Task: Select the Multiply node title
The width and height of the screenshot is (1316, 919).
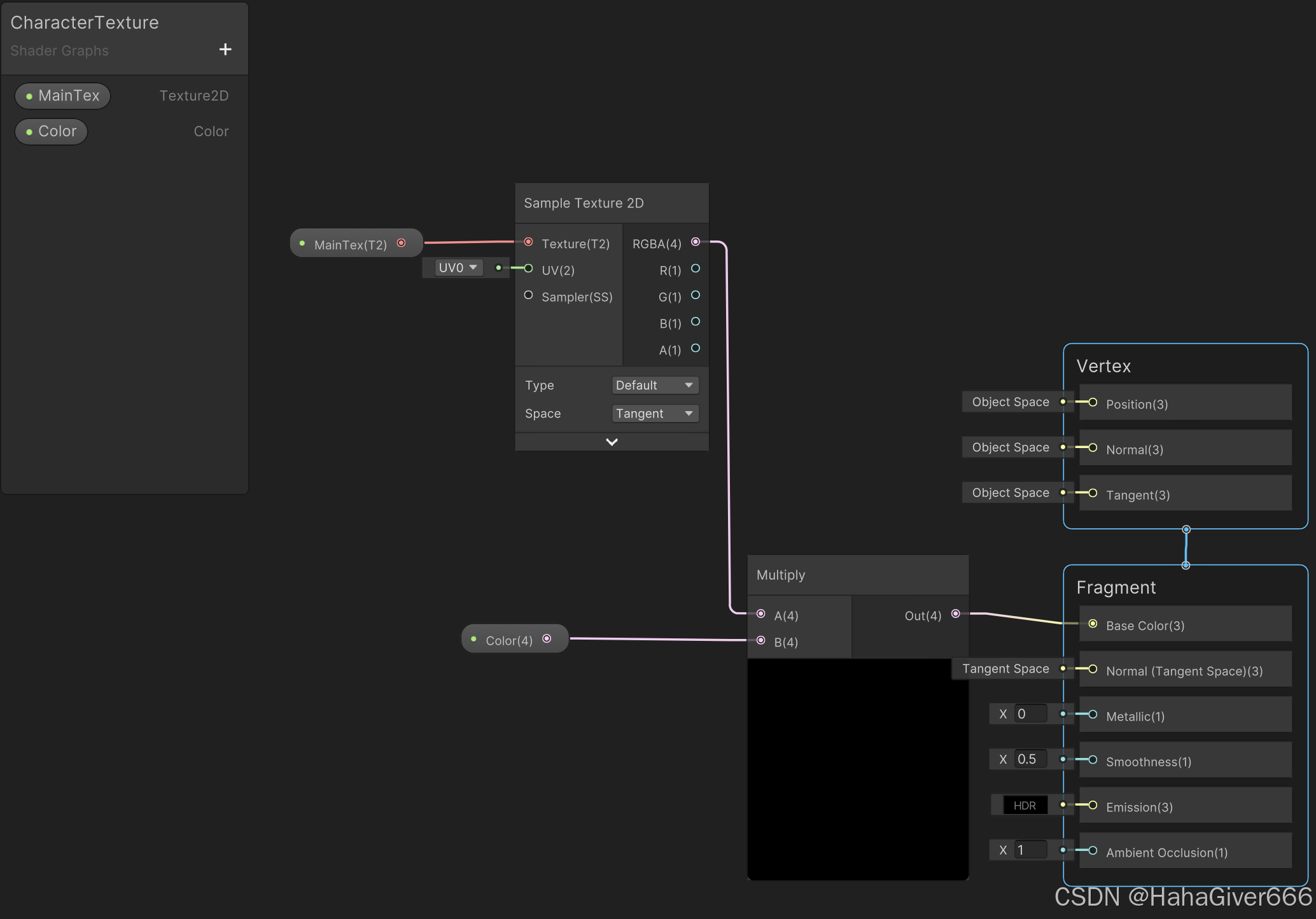Action: pyautogui.click(x=781, y=575)
